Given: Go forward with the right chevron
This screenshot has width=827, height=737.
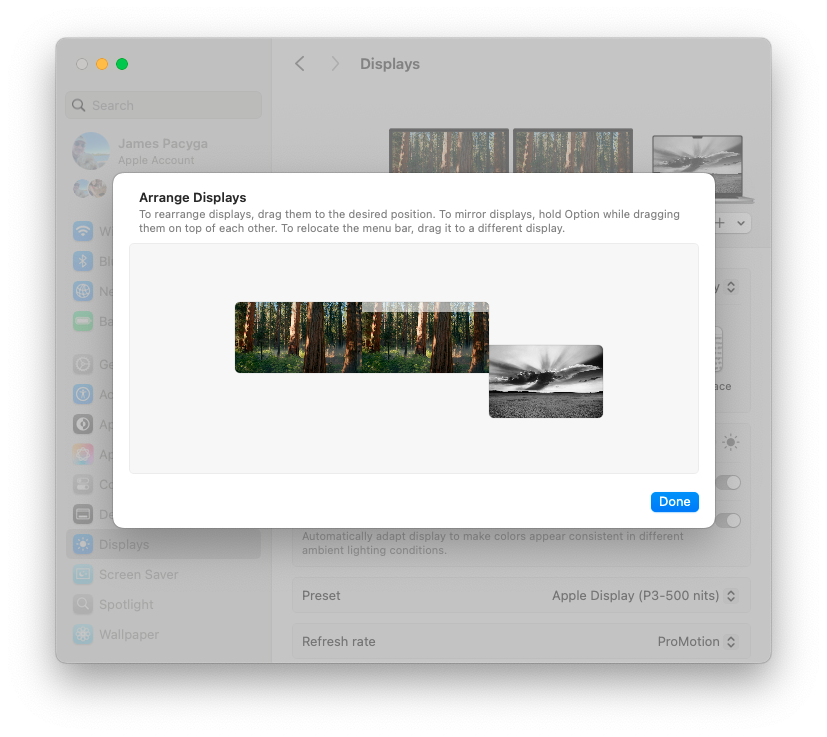Looking at the screenshot, I should pos(335,64).
